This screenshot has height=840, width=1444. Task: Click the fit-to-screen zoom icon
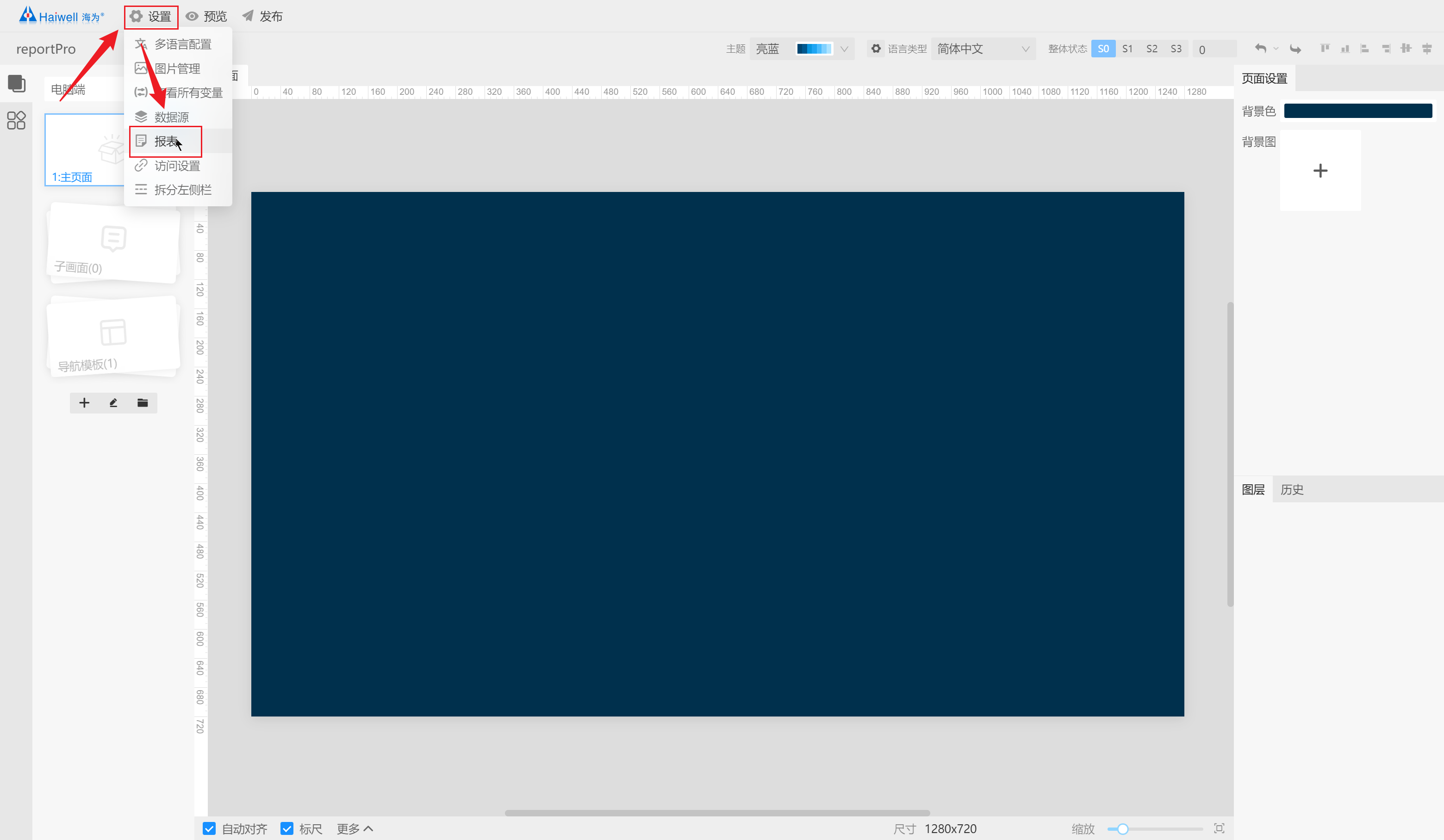pos(1219,828)
